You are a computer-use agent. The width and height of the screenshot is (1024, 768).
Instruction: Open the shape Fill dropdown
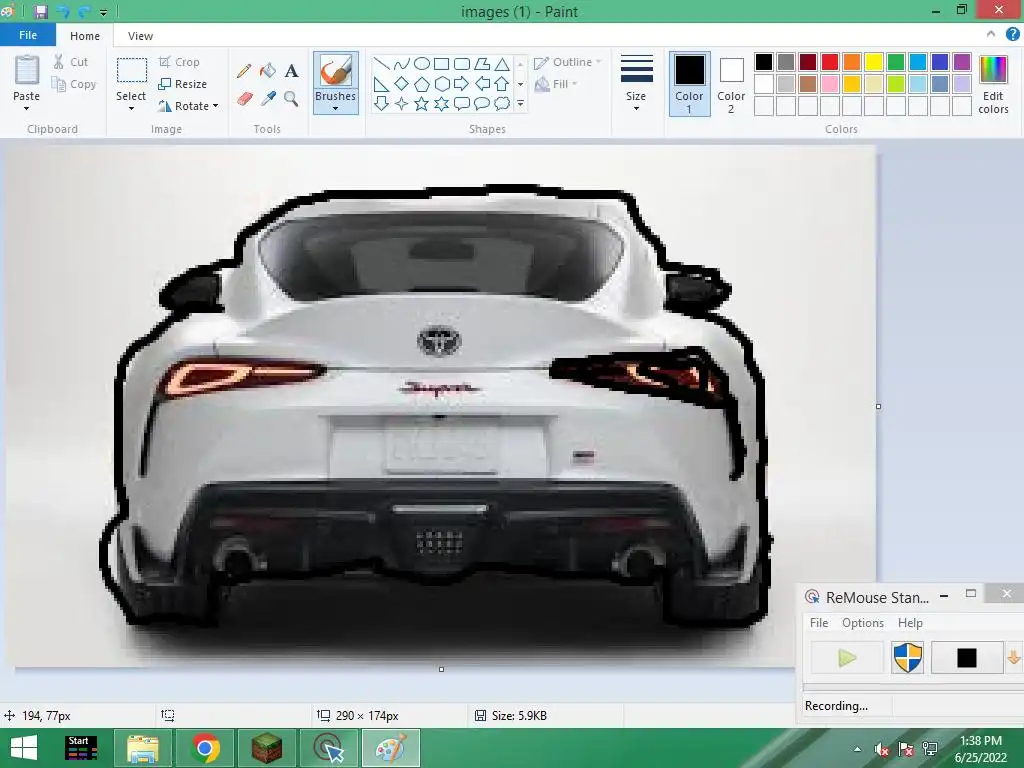[556, 84]
